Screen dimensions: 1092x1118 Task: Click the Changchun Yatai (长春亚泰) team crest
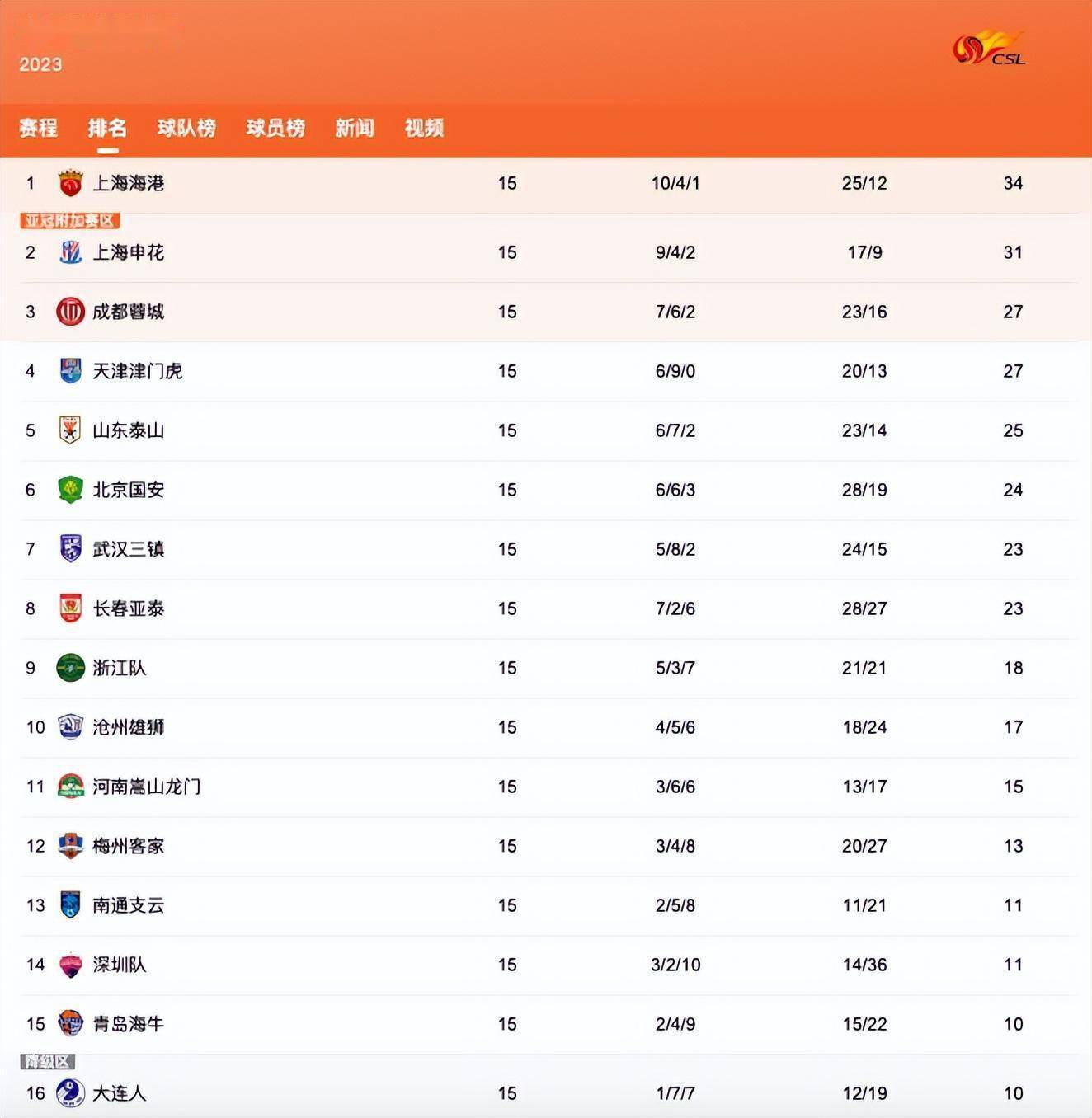tap(70, 608)
